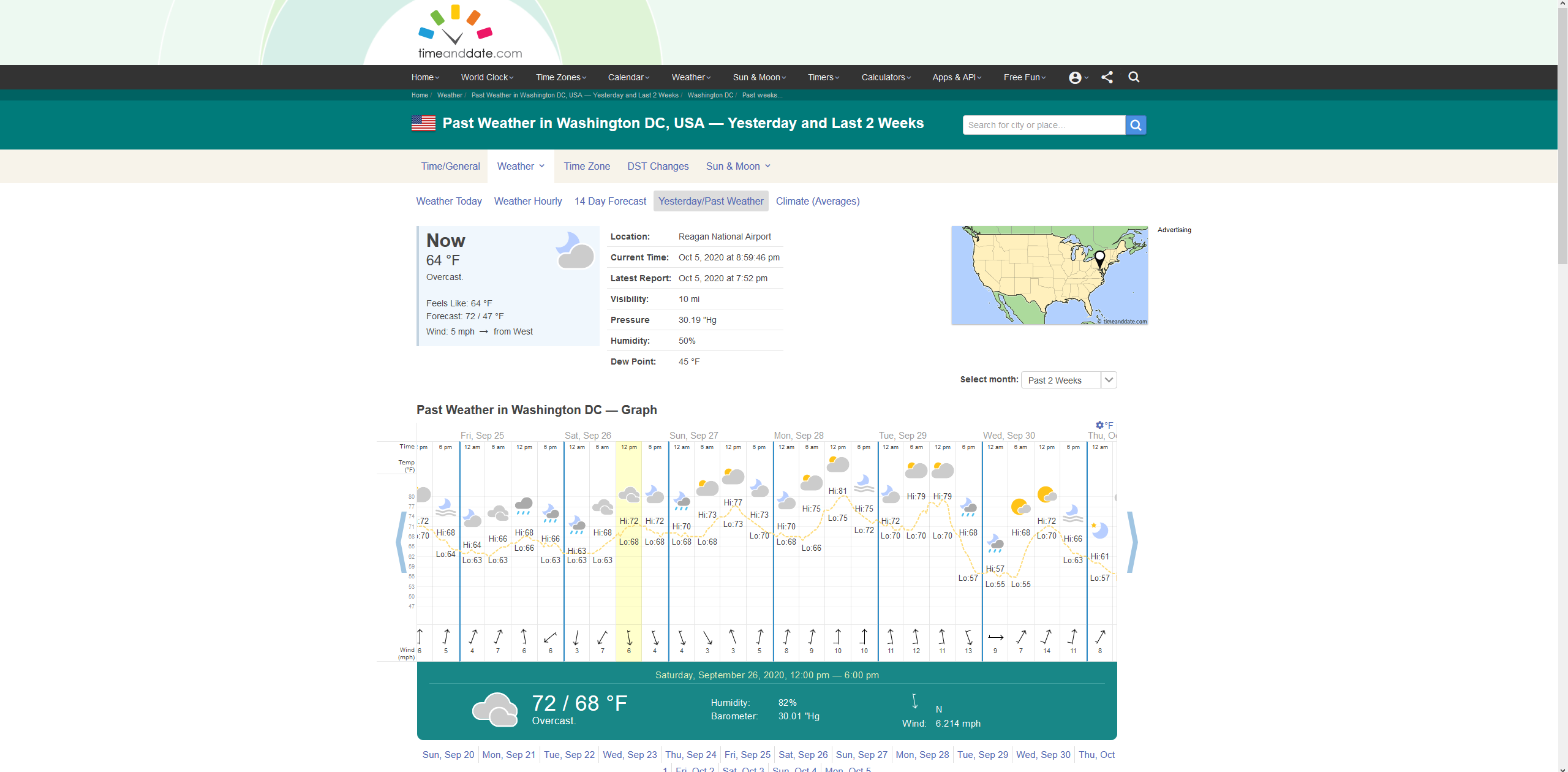This screenshot has width=1568, height=772.
Task: Expand the Home menu
Action: point(425,77)
